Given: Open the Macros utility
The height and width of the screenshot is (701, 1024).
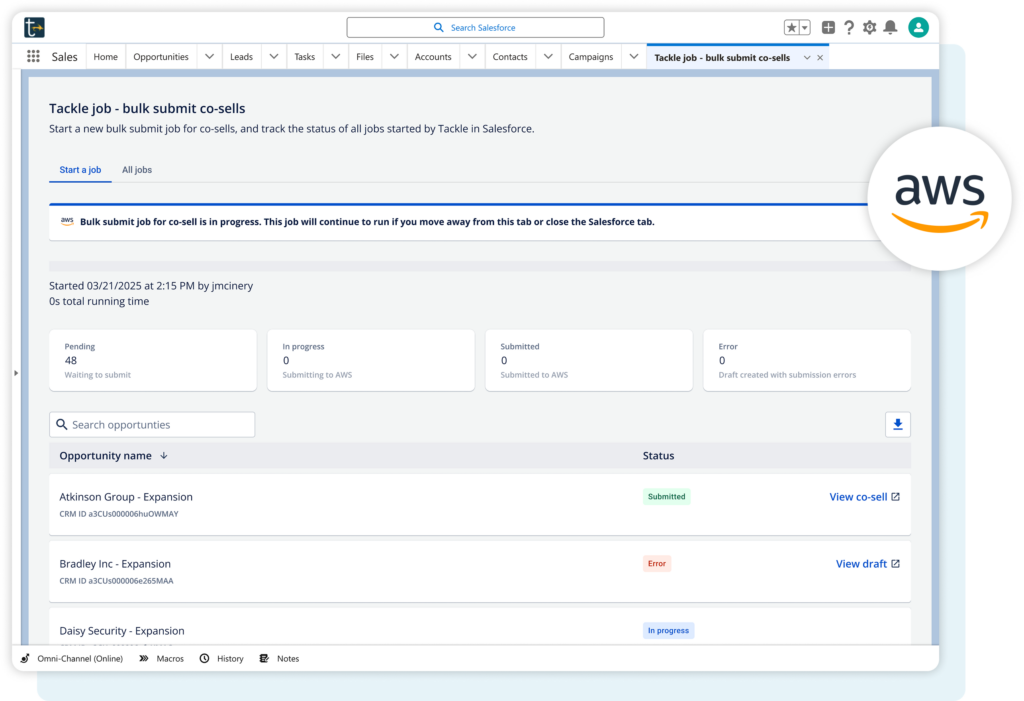Looking at the screenshot, I should (161, 659).
